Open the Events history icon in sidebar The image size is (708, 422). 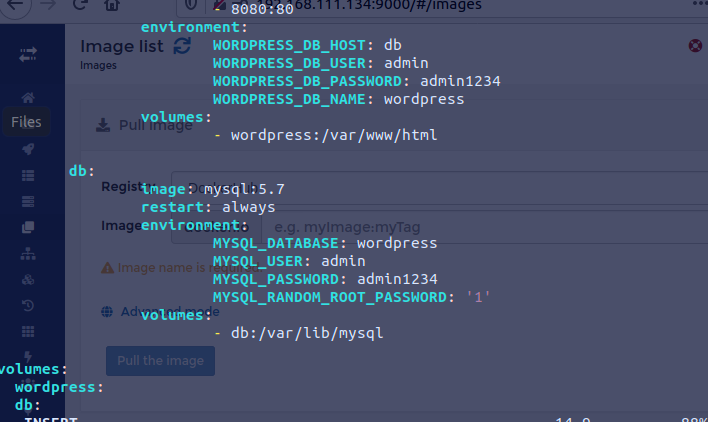coord(28,306)
